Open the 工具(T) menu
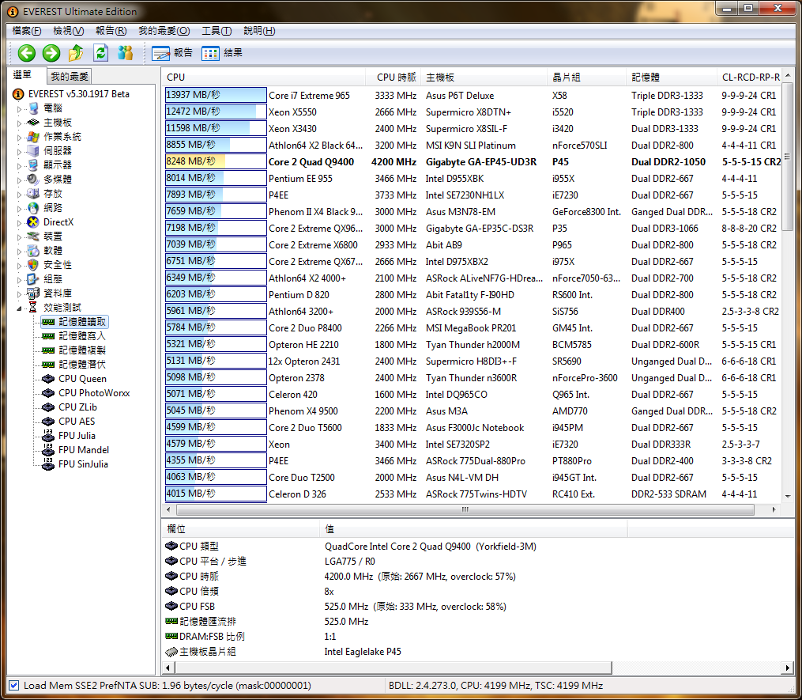802x700 pixels. click(x=216, y=31)
